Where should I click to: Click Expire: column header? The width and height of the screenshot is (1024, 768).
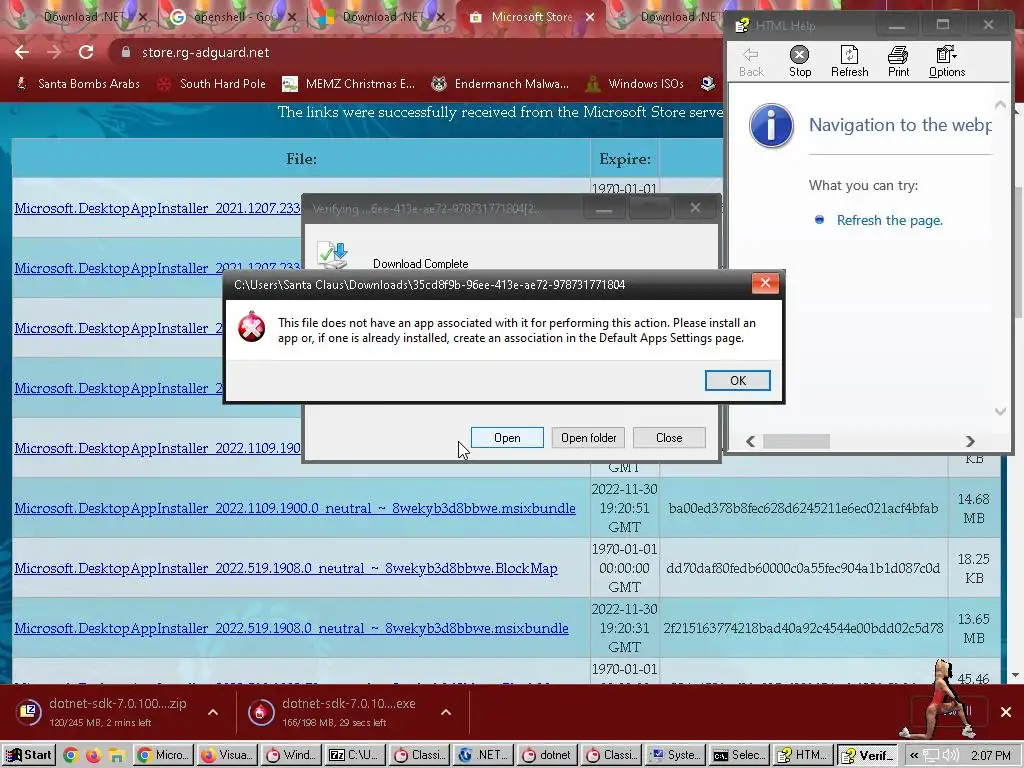[x=625, y=159]
